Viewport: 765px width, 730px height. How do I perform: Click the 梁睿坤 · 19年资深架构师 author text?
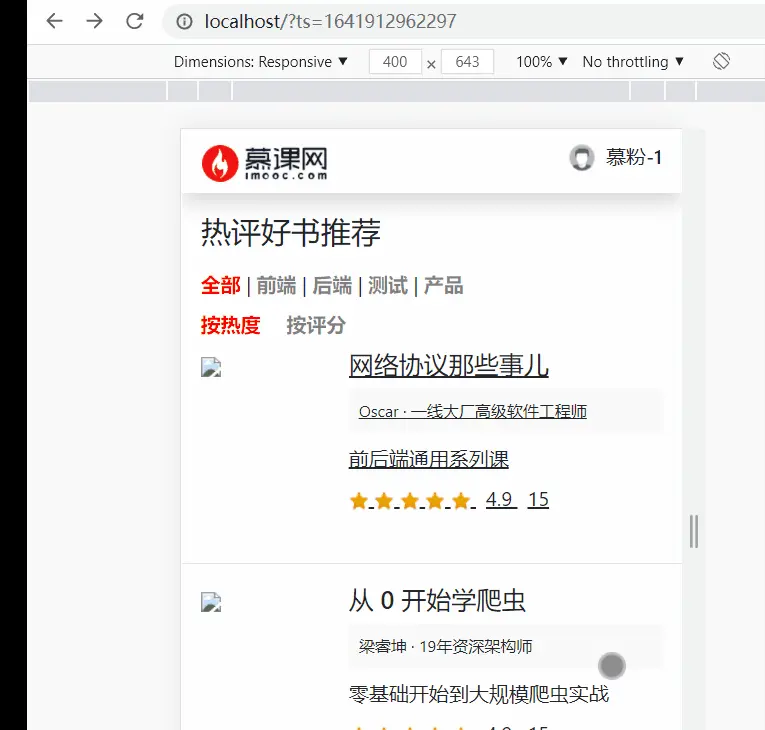(x=445, y=647)
